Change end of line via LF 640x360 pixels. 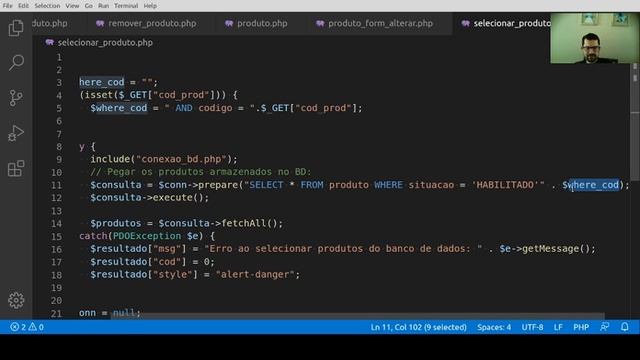[x=558, y=327]
